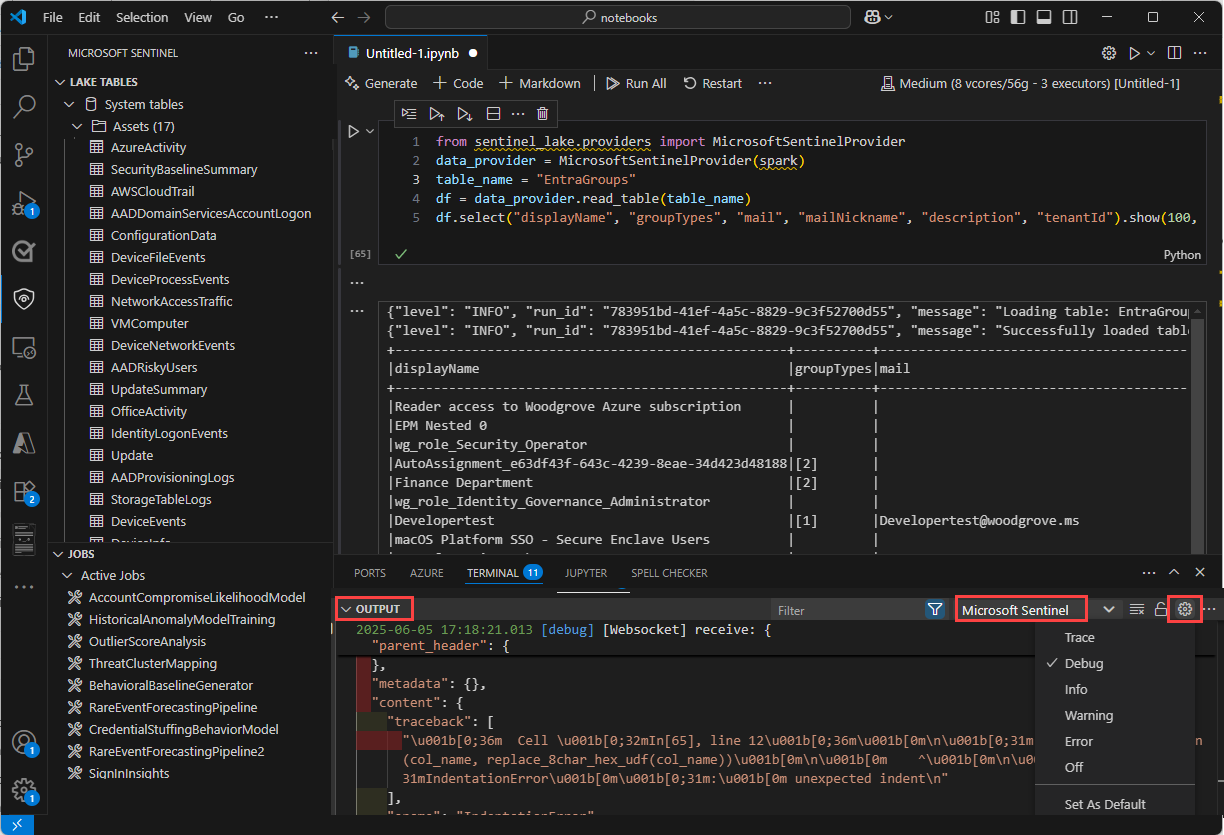The image size is (1224, 835).
Task: Delete cell using the trash icon
Action: pos(542,114)
